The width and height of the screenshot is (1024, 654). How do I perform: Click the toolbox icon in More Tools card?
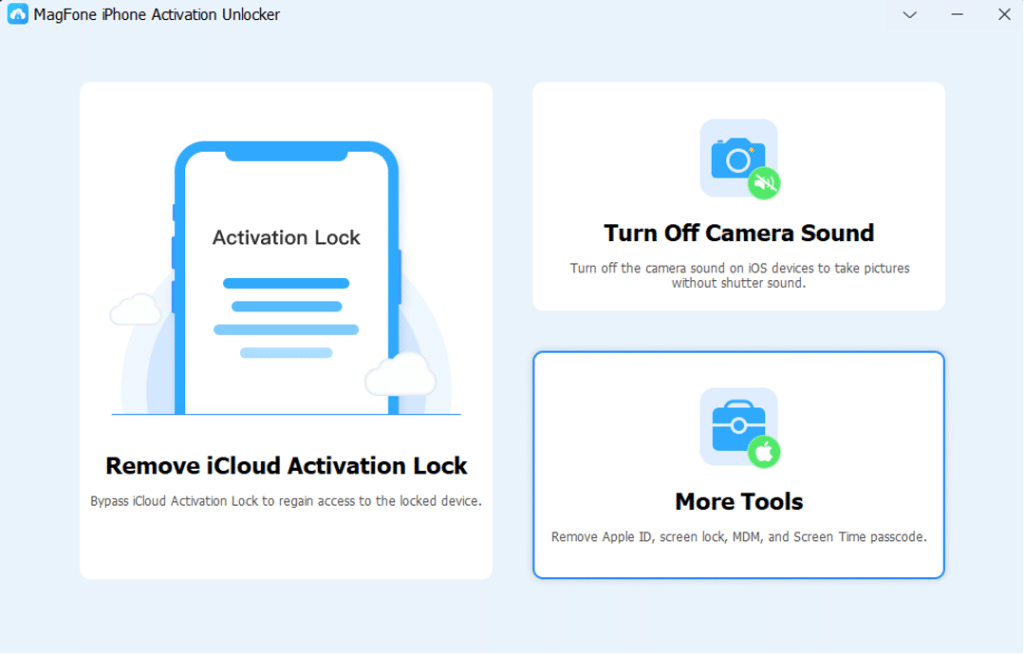pos(738,427)
